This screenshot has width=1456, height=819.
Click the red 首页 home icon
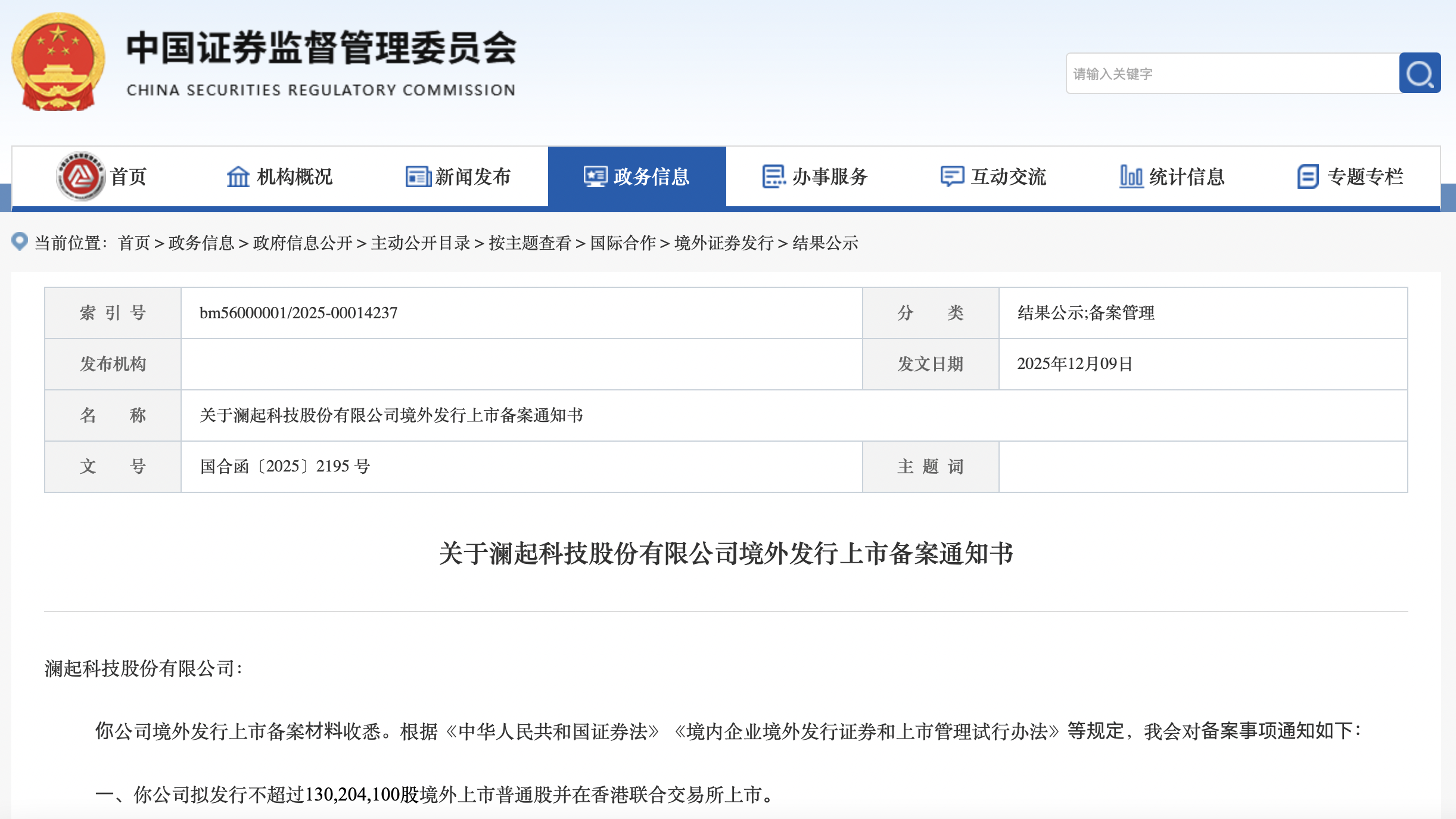coord(80,176)
